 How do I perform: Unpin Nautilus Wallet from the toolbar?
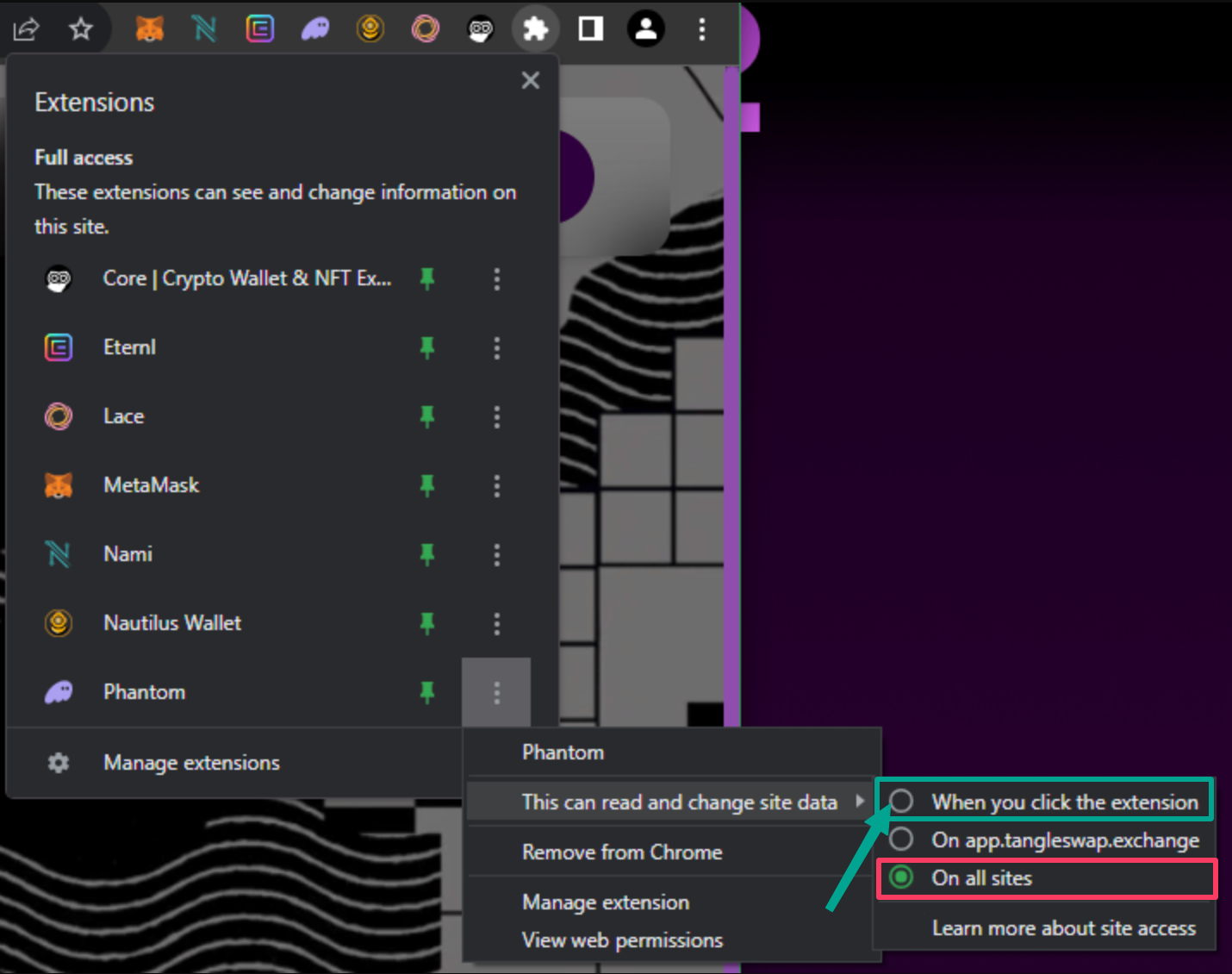coord(427,623)
